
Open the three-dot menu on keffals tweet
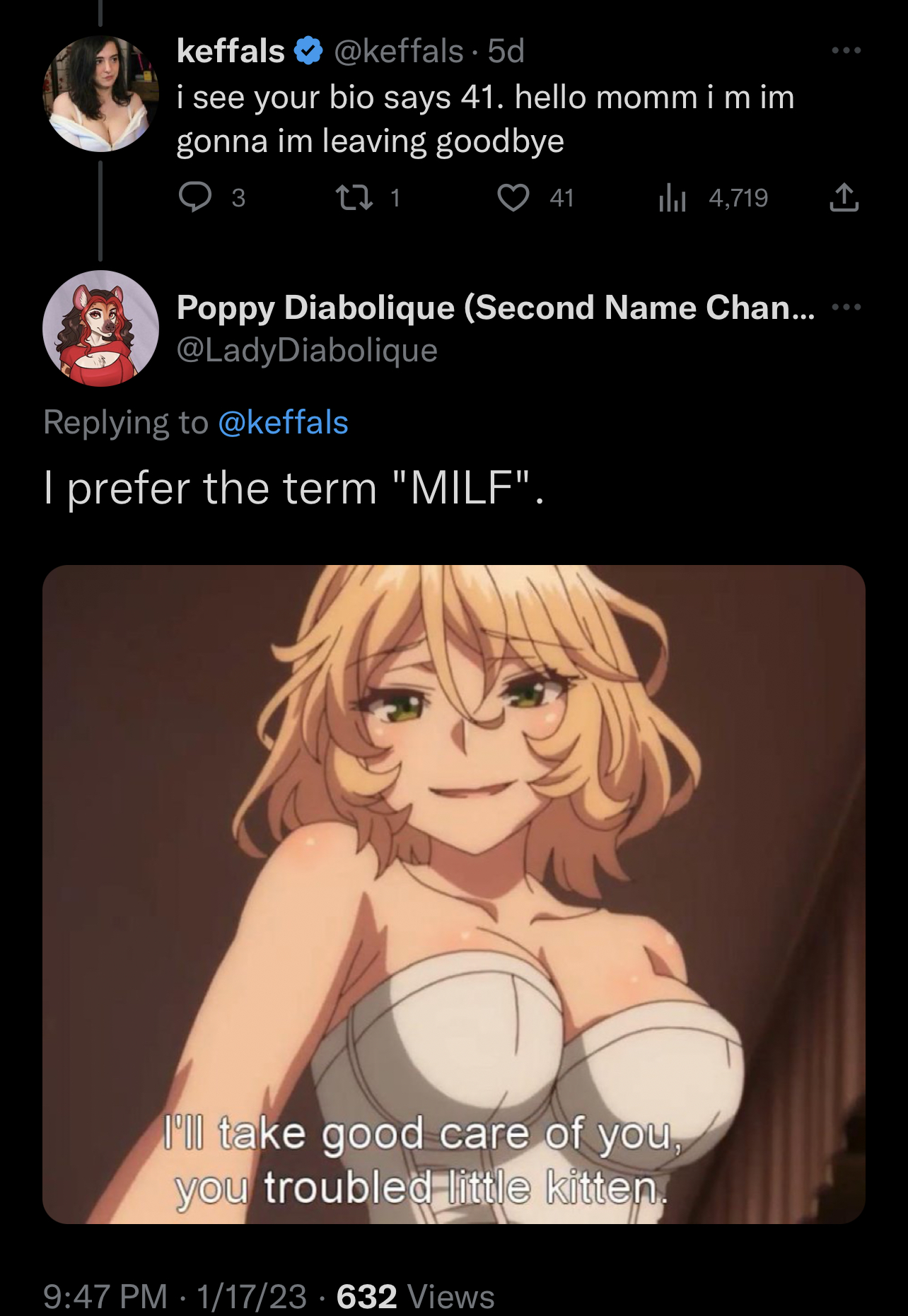(x=846, y=50)
